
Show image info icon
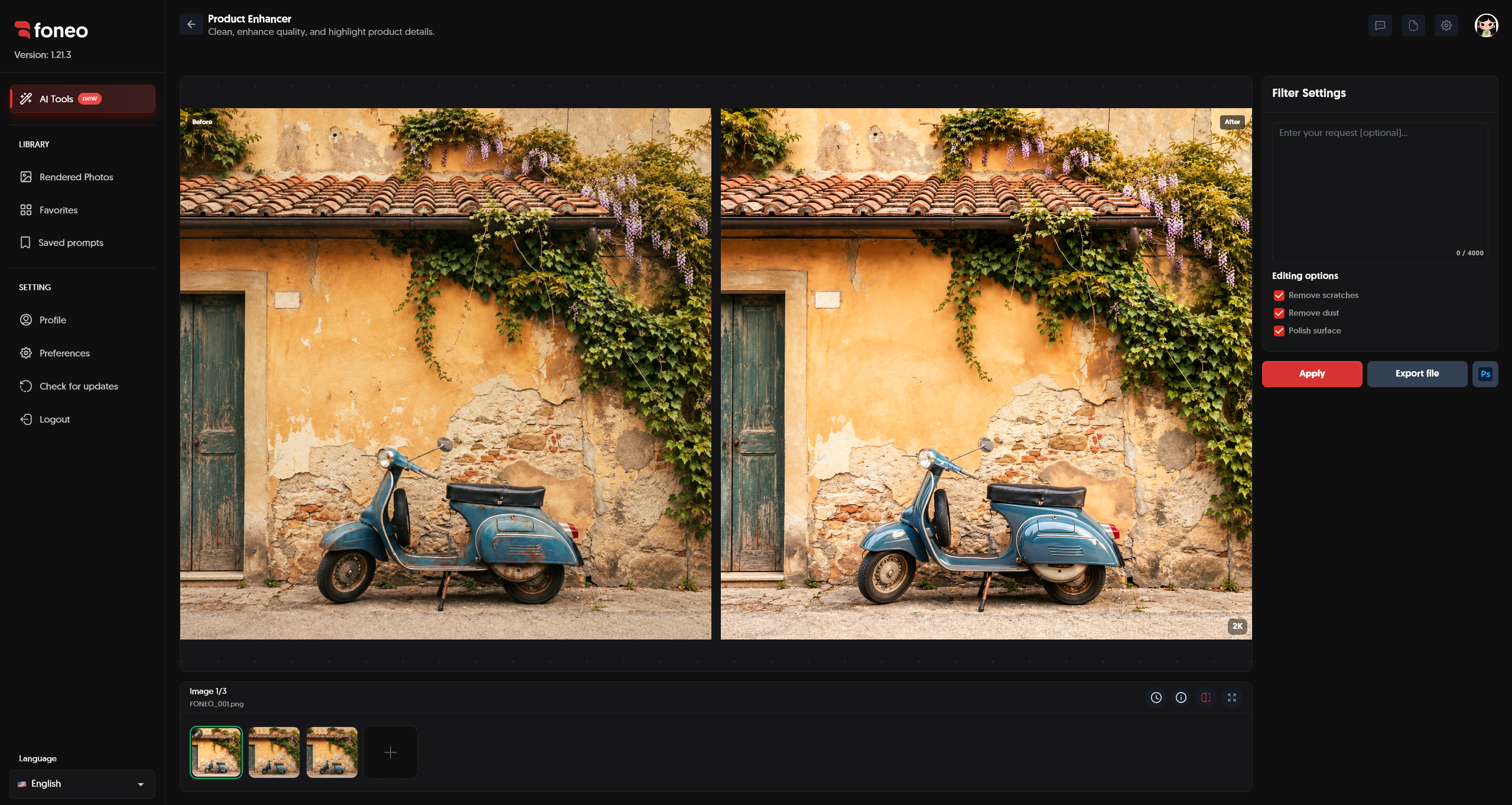(1181, 697)
